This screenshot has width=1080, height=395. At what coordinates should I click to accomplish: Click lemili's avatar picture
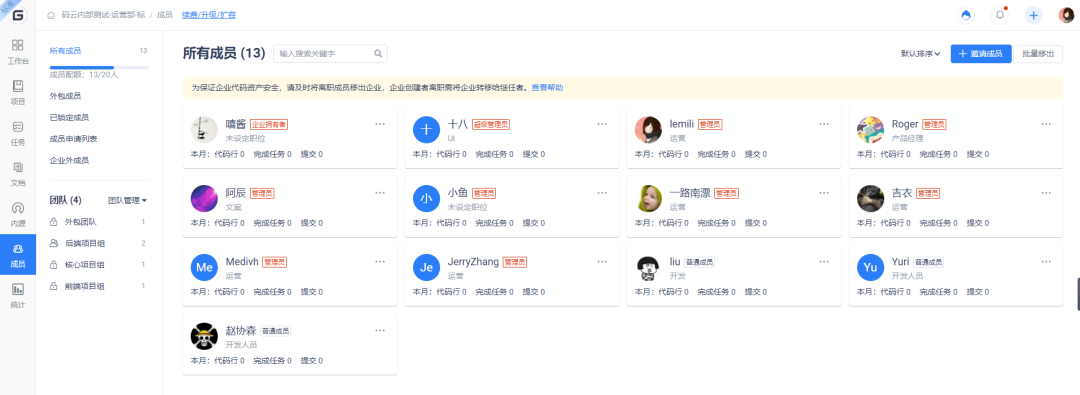(648, 130)
